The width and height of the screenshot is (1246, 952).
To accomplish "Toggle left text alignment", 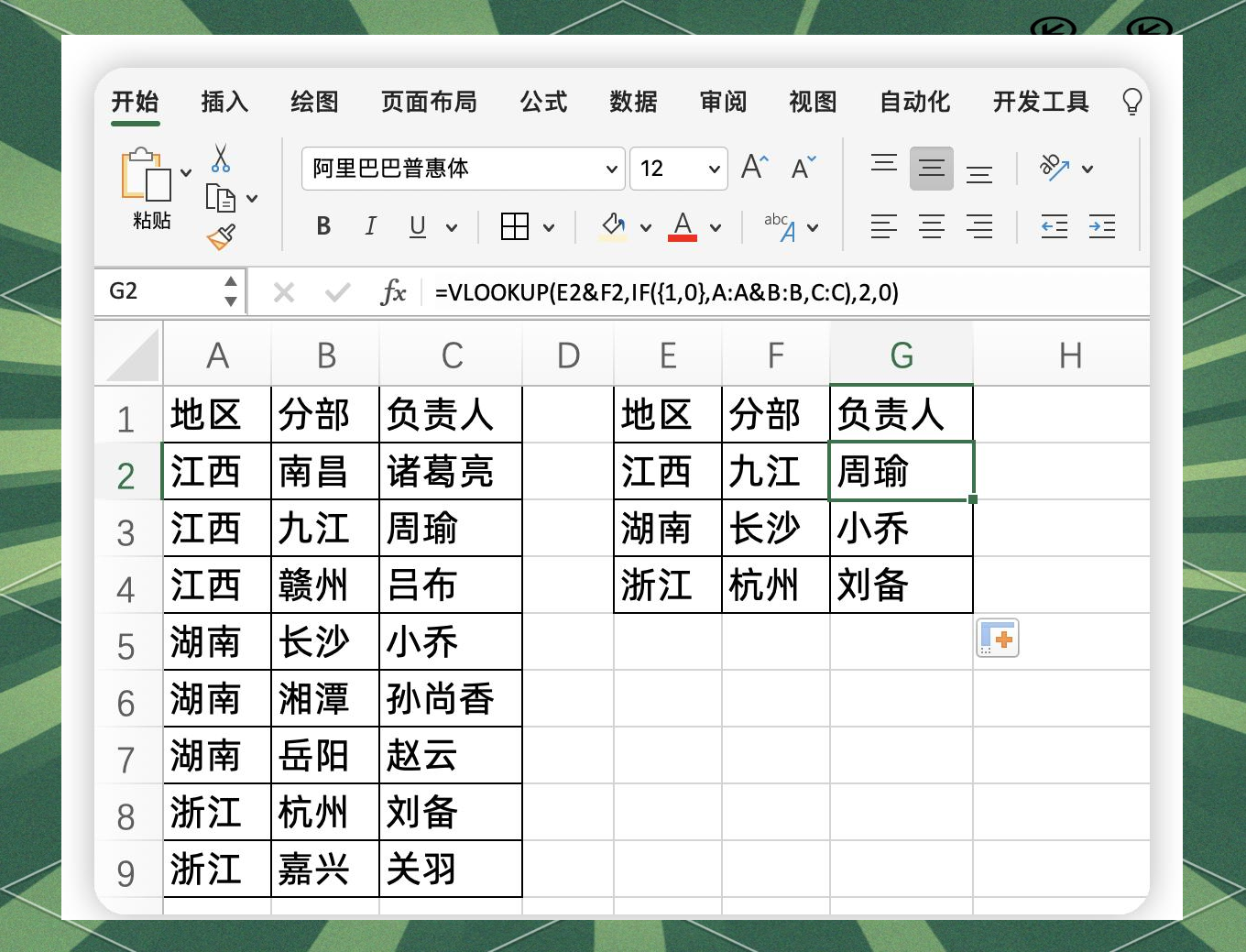I will point(884,226).
